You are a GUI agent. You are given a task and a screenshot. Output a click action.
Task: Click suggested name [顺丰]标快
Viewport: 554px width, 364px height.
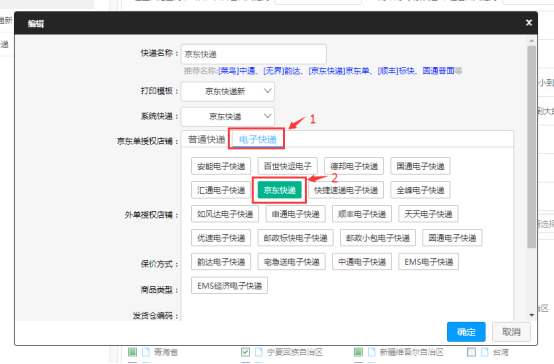click(x=396, y=71)
